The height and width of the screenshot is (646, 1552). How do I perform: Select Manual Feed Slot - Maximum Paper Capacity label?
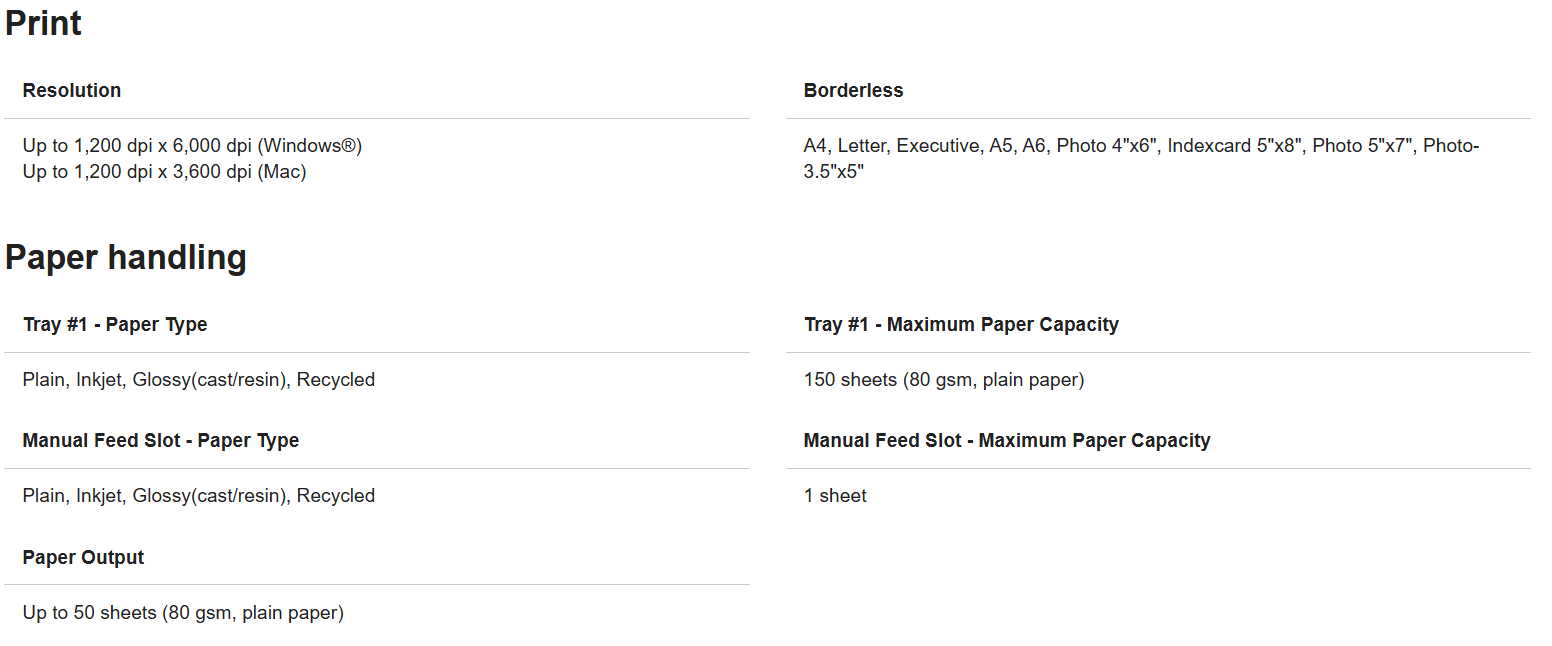[1007, 440]
